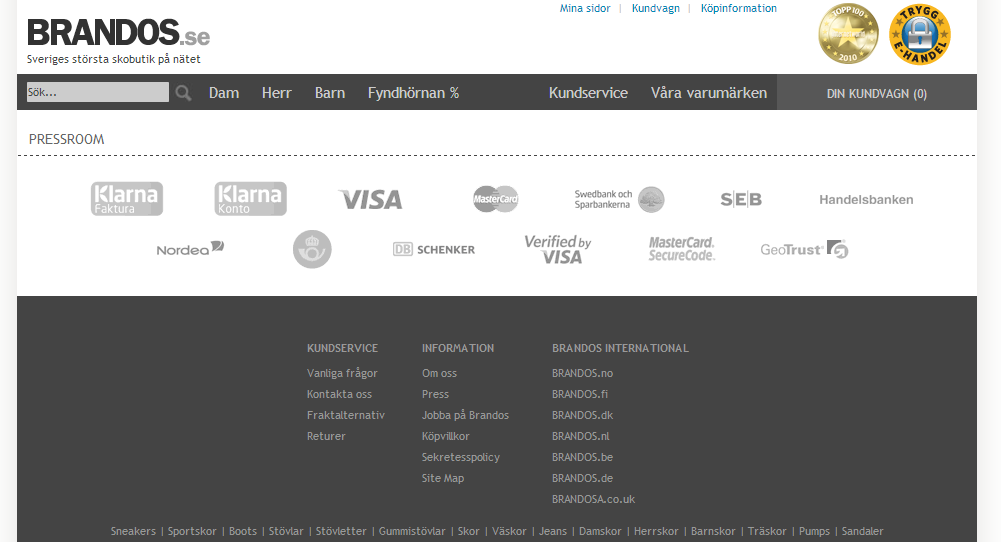1001x542 pixels.
Task: Click the GeoTrust logo
Action: click(x=804, y=249)
